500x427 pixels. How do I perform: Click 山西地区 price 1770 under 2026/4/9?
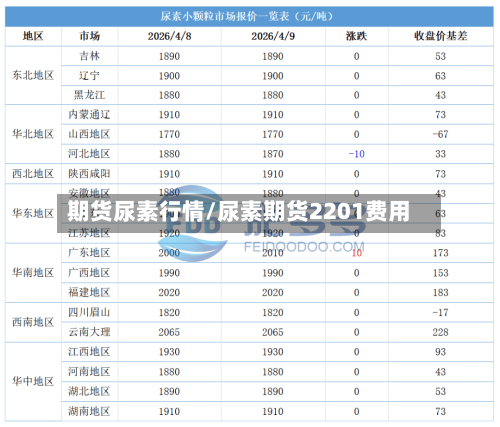(x=273, y=134)
